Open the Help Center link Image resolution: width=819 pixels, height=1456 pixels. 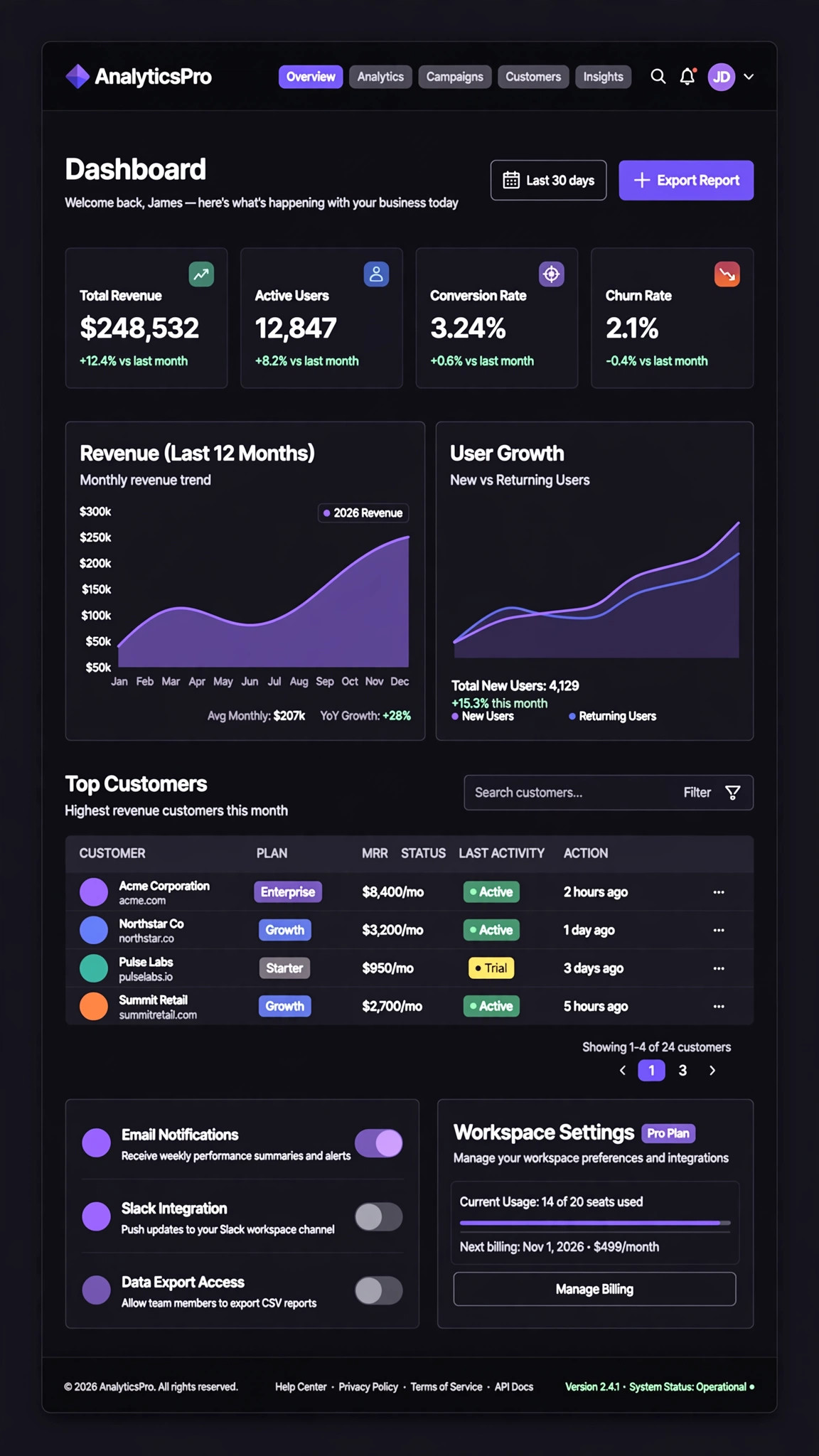click(301, 1387)
